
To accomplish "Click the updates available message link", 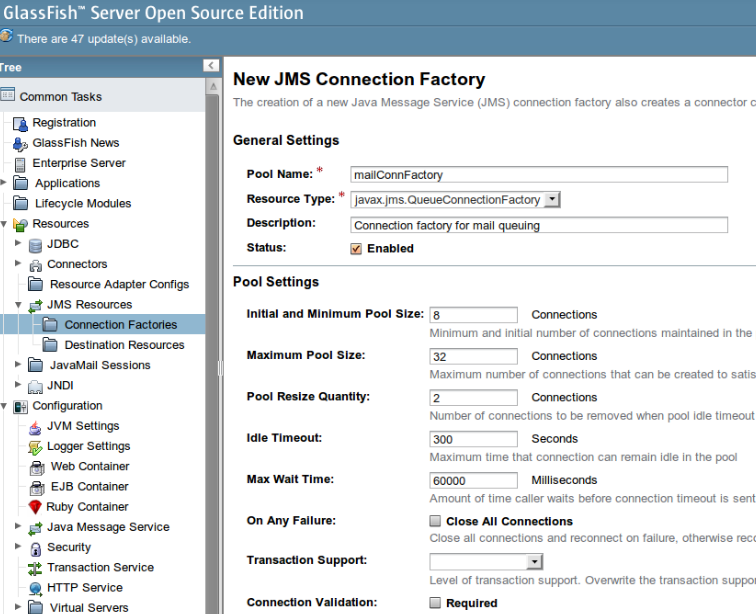I will tap(104, 39).
